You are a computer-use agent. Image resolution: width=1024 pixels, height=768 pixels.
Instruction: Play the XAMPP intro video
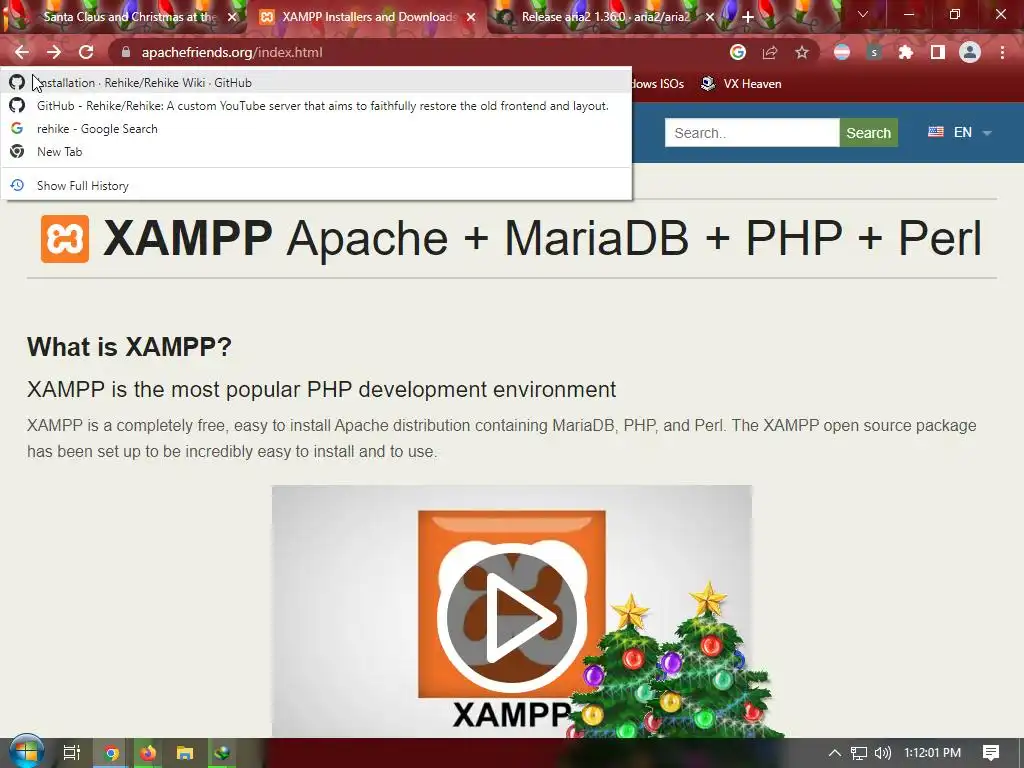(x=511, y=616)
